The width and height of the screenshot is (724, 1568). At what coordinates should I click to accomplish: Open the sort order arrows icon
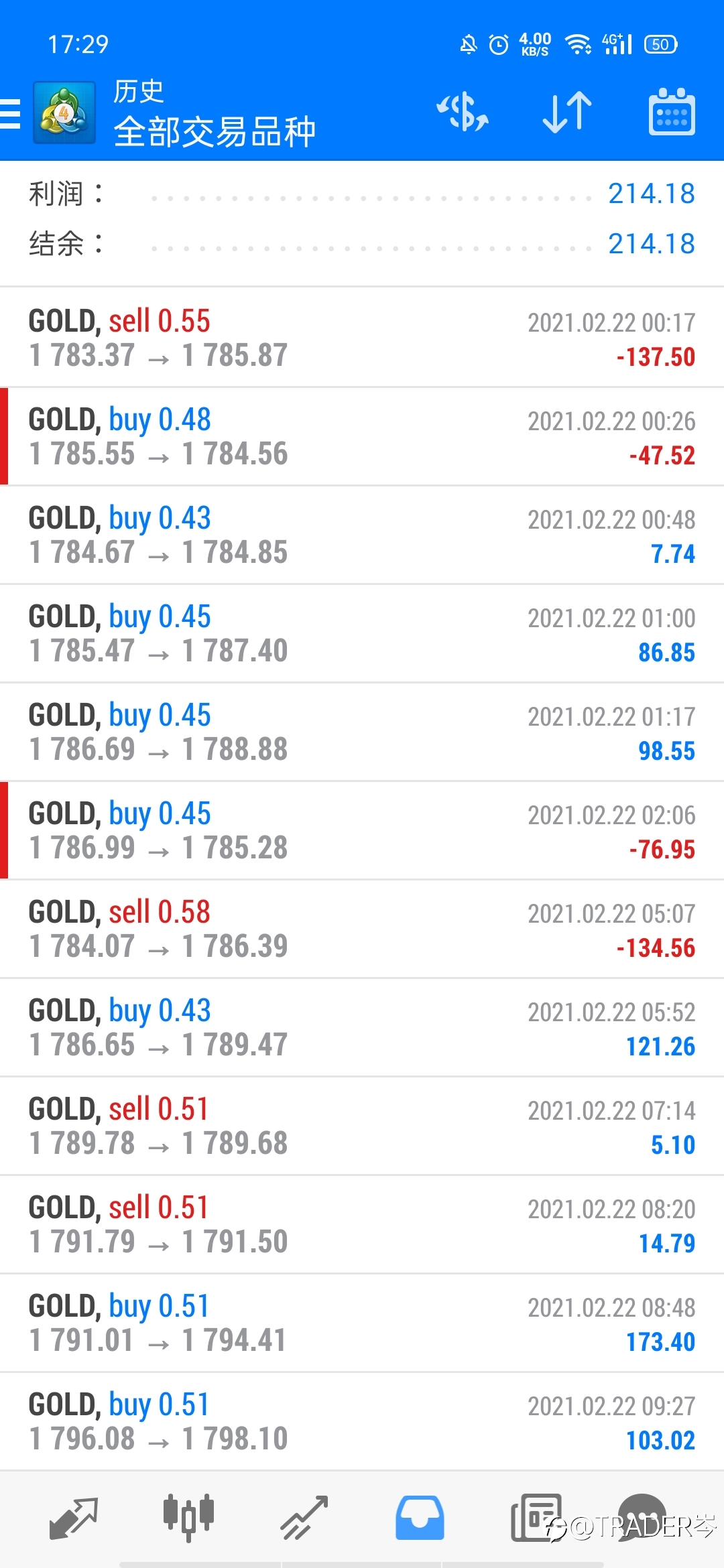click(567, 112)
